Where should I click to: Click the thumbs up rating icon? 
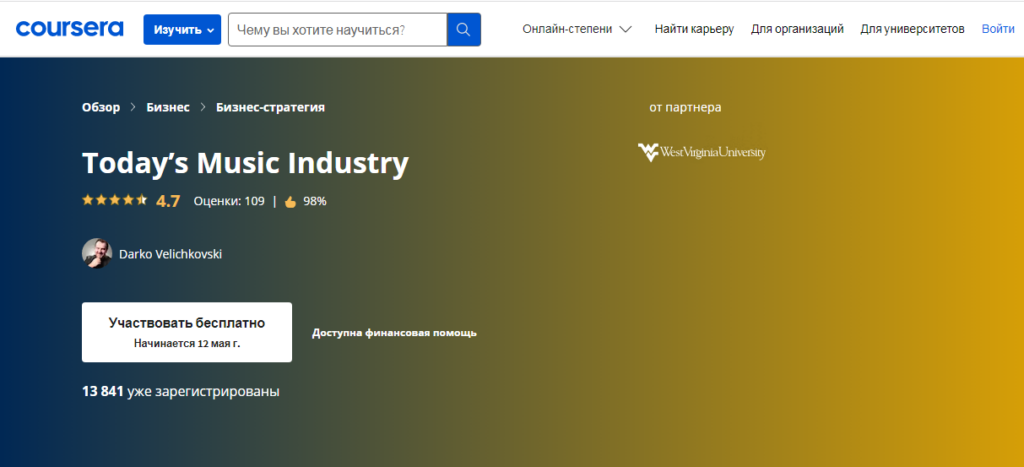coord(290,201)
